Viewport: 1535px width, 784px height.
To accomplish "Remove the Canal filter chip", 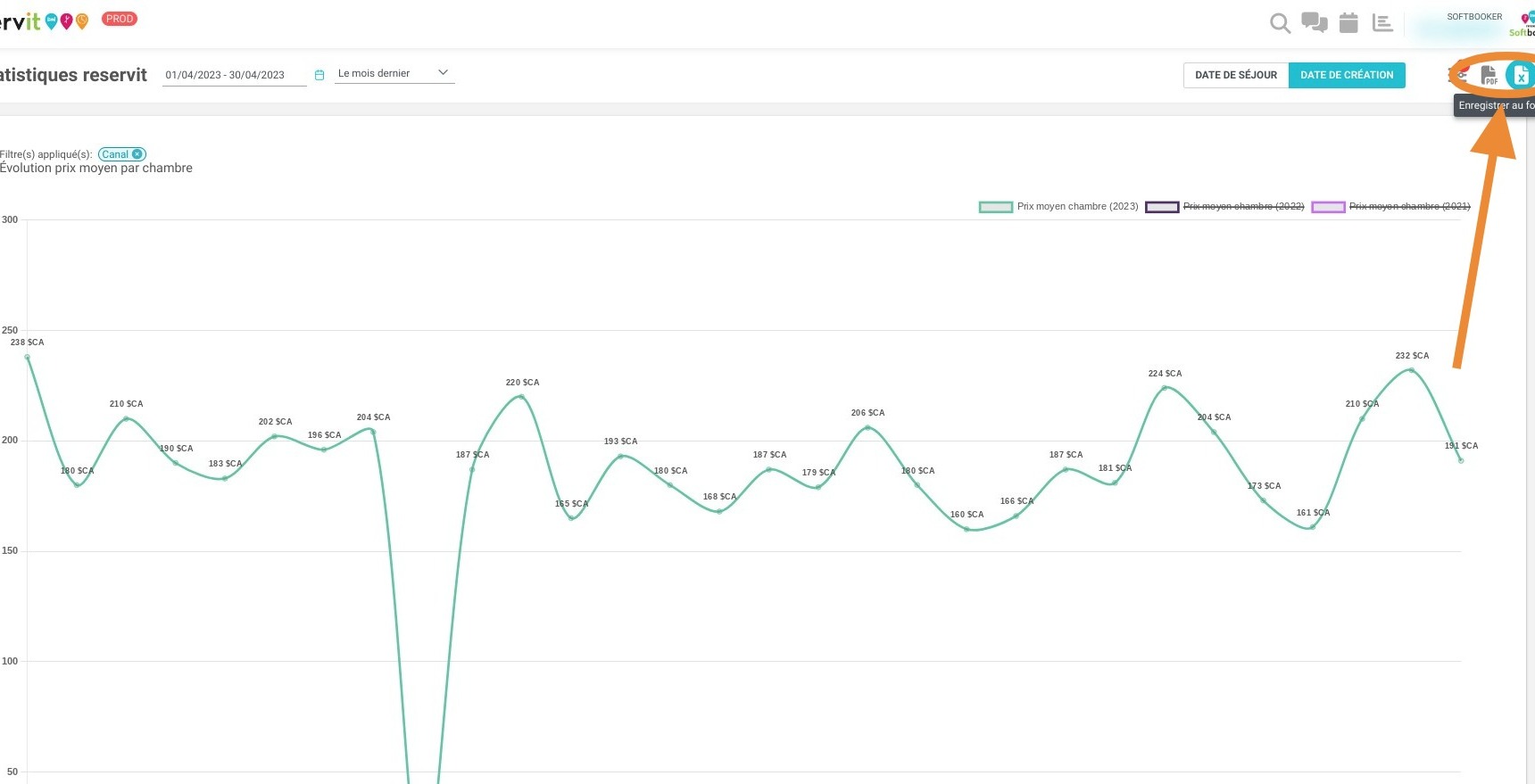I will 137,154.
